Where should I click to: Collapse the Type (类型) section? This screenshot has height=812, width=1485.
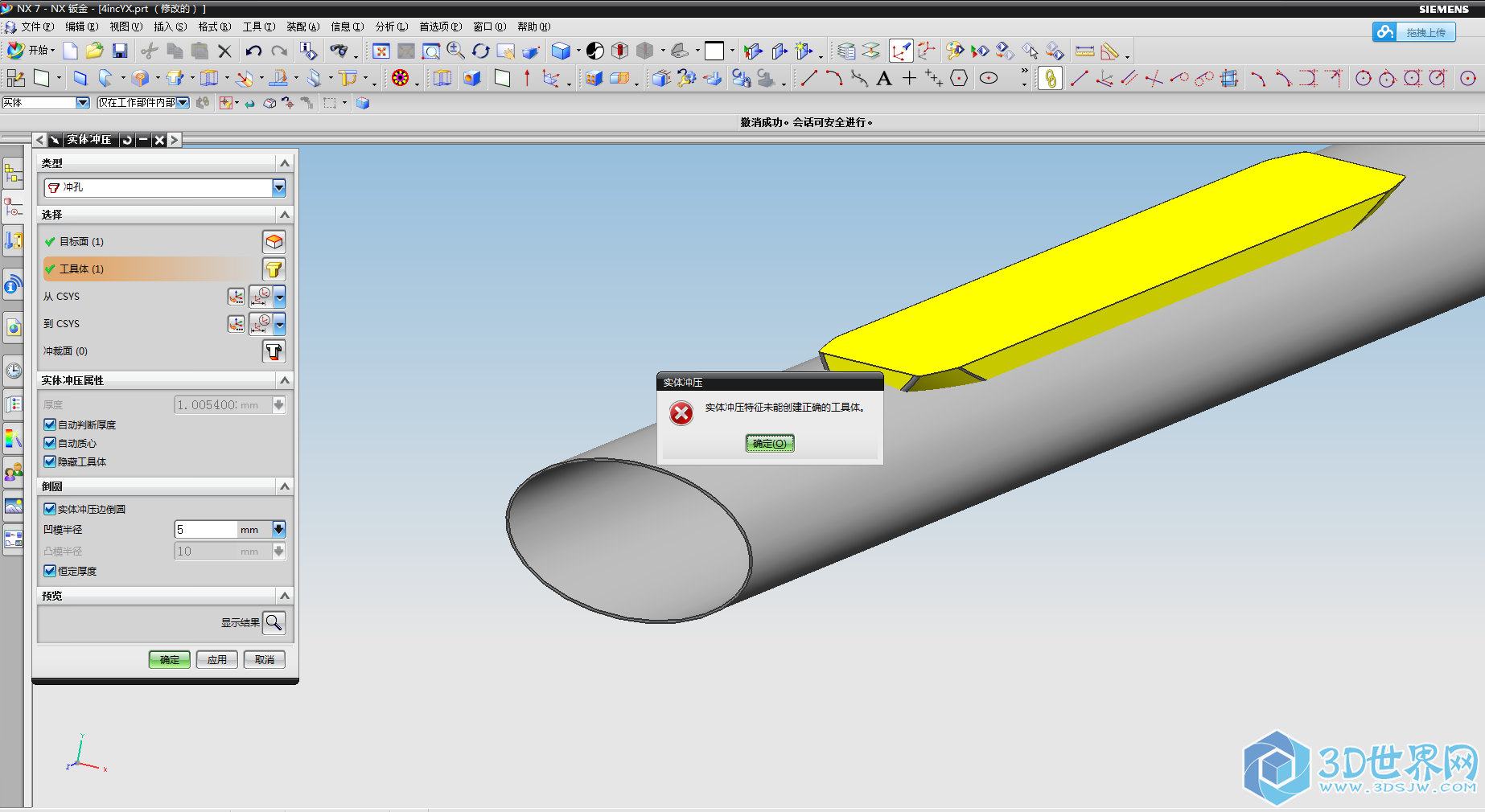click(285, 163)
